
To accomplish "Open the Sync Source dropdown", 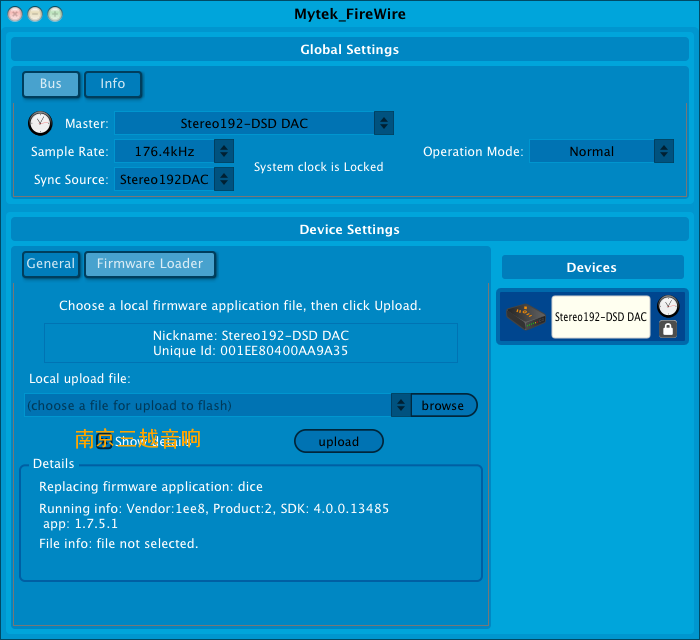I will coord(174,179).
